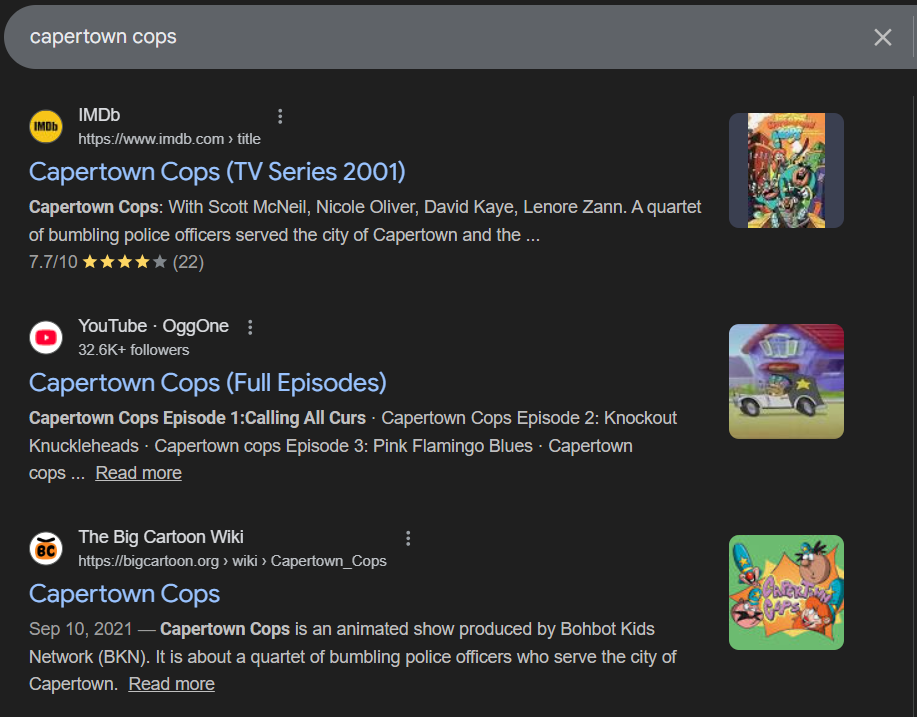Open the Capertown Cops (TV Series 2001) link
Viewport: 917px width, 717px height.
click(217, 172)
